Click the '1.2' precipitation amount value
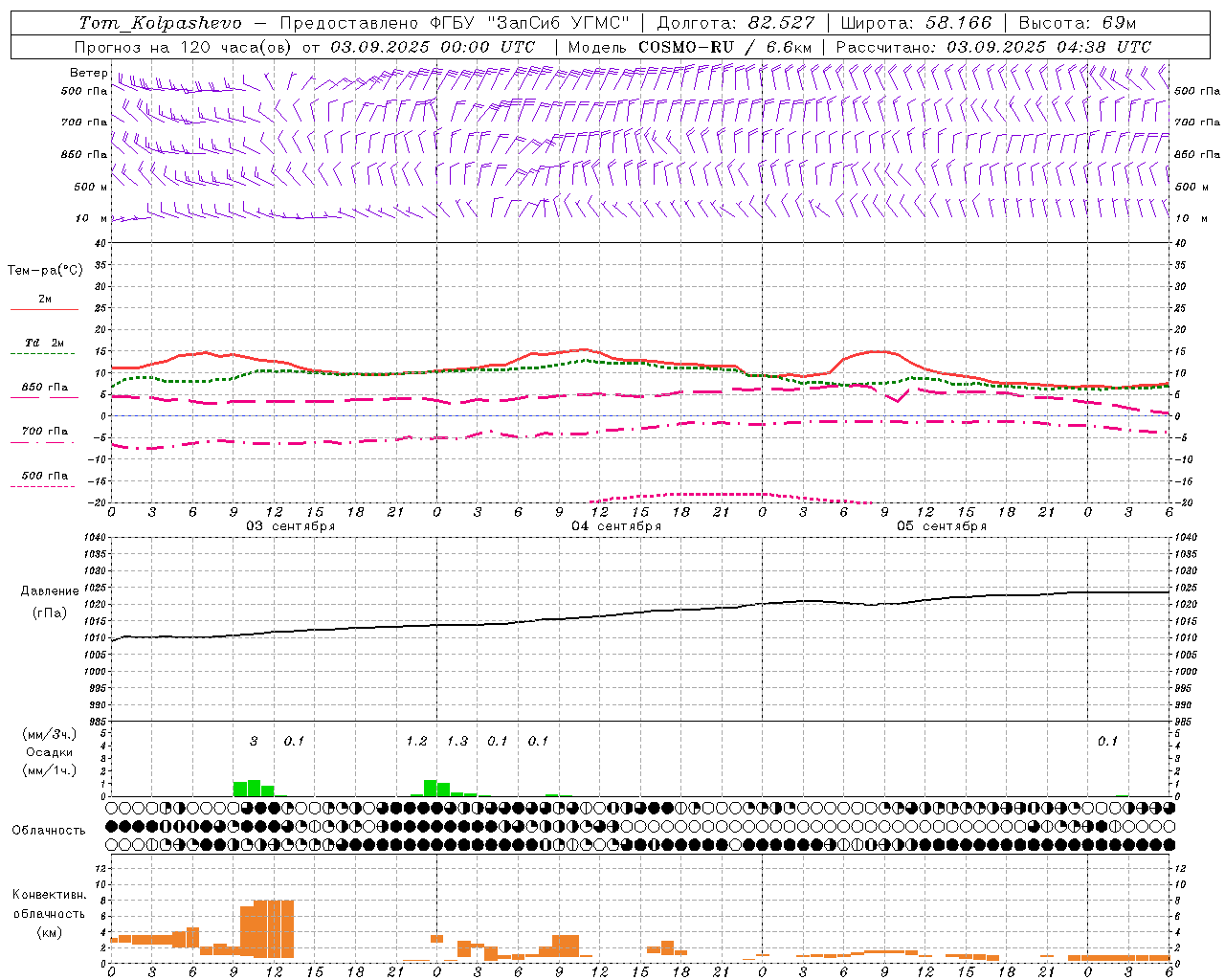1225x980 pixels. coord(416,741)
